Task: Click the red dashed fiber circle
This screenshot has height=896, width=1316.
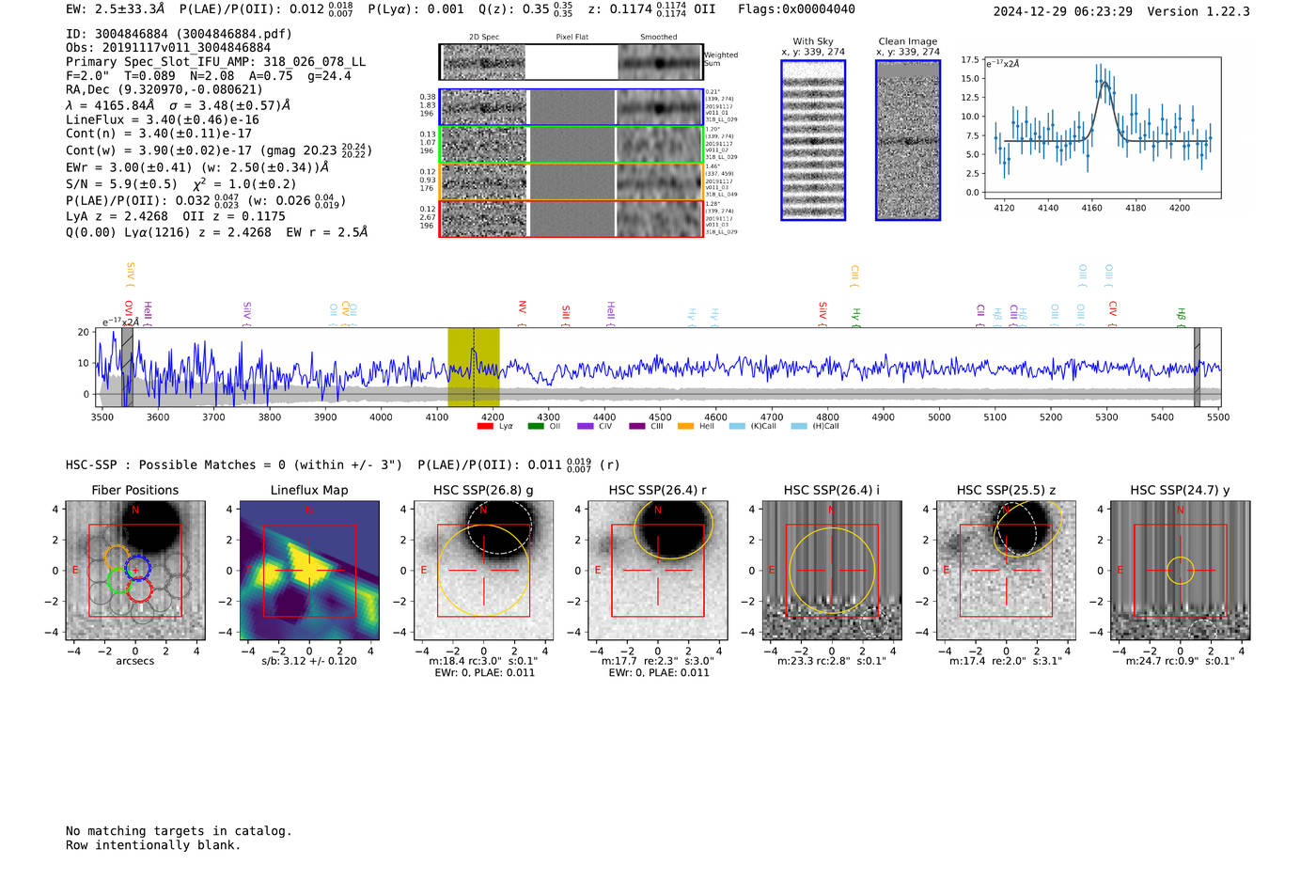Action: click(x=140, y=590)
